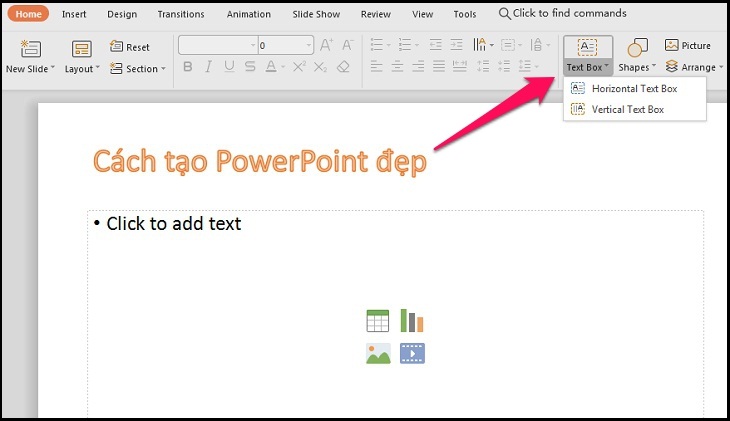The image size is (730, 421).
Task: Select the Home tab
Action: [x=28, y=14]
